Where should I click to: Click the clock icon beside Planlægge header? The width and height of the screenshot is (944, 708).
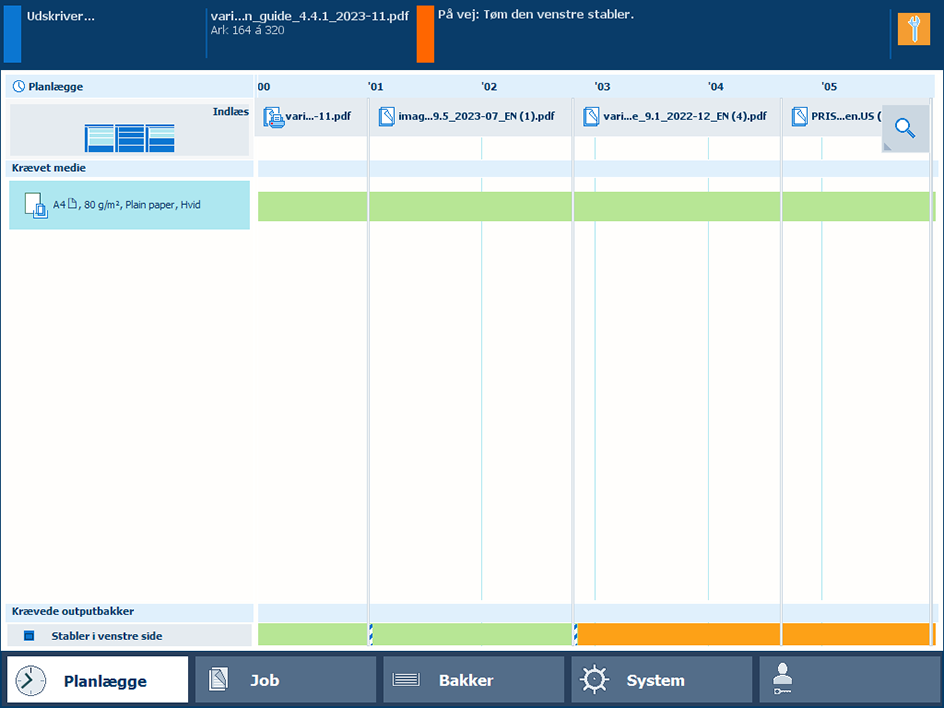18,87
